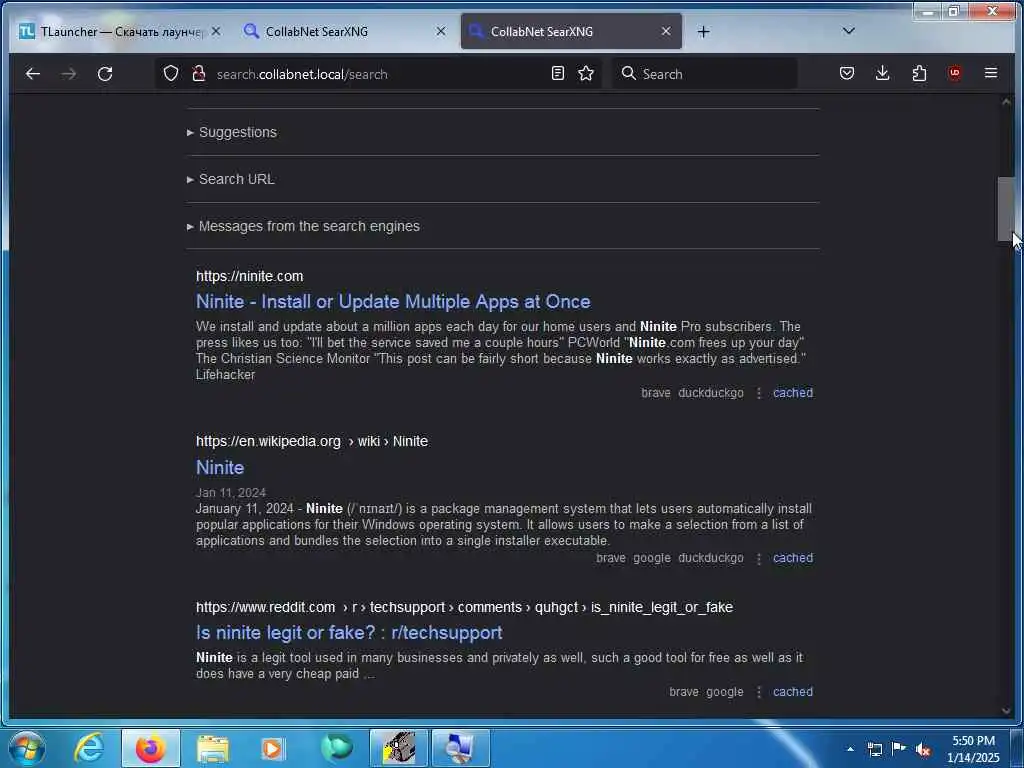Click the https://en.wikipedia.org URL text
This screenshot has width=1024, height=768.
pos(268,441)
